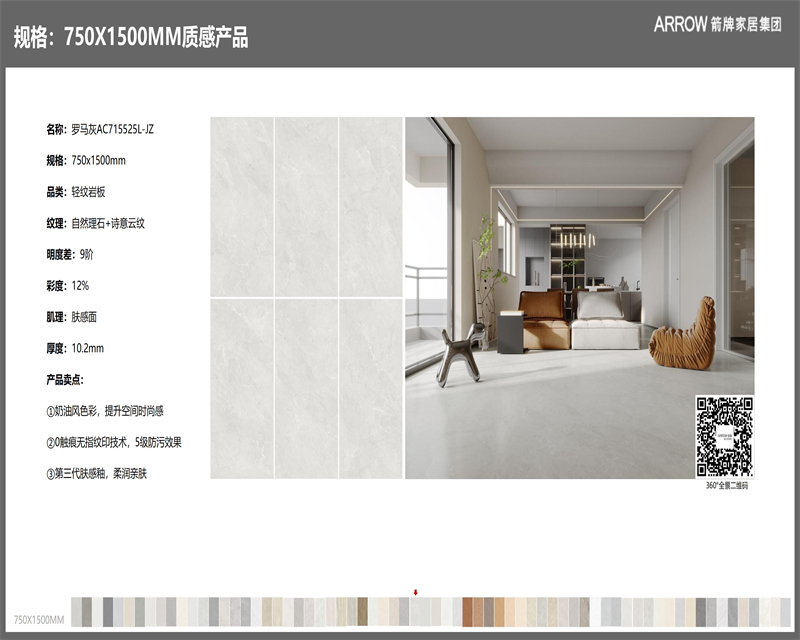Pick the swatch under the red arrow
This screenshot has height=640, width=800.
(x=417, y=612)
